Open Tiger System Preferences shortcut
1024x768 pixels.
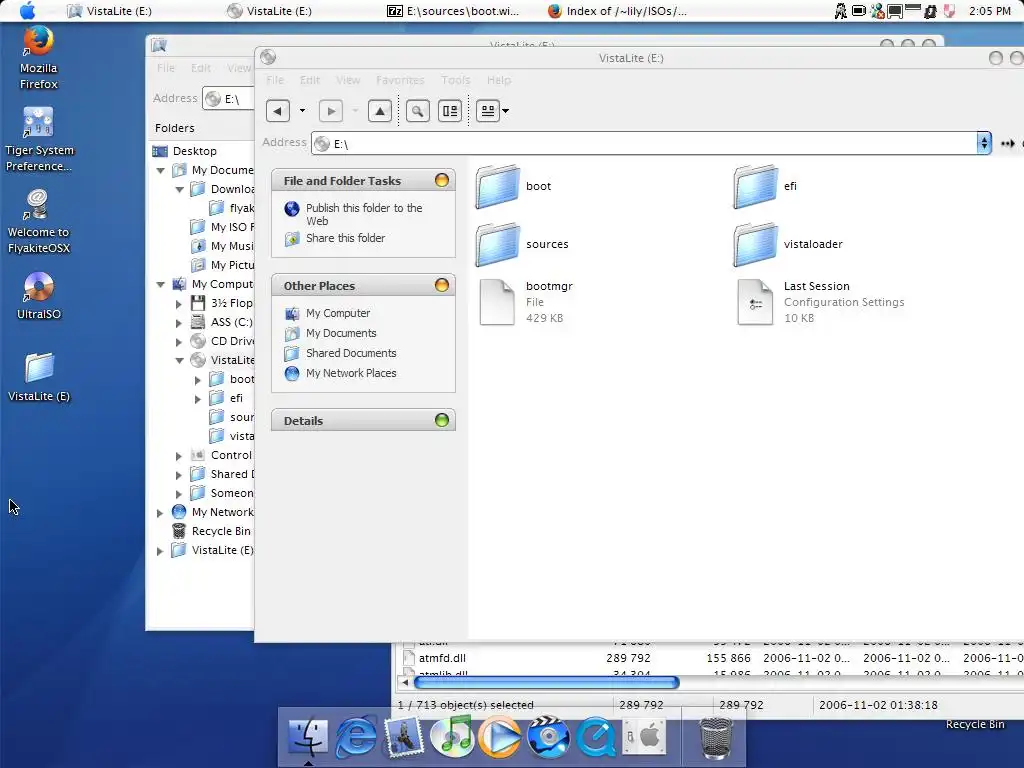click(x=39, y=139)
